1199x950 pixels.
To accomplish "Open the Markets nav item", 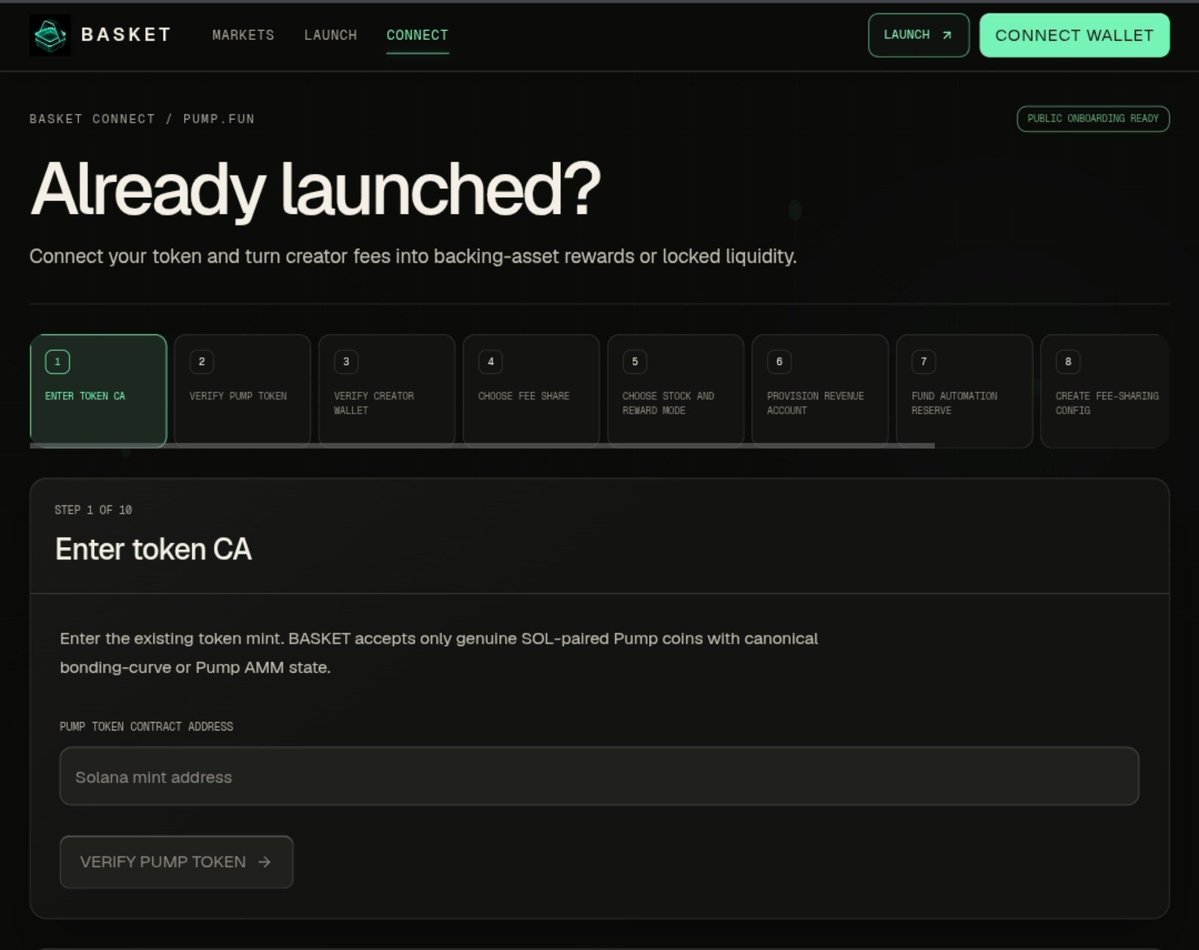I will click(243, 35).
